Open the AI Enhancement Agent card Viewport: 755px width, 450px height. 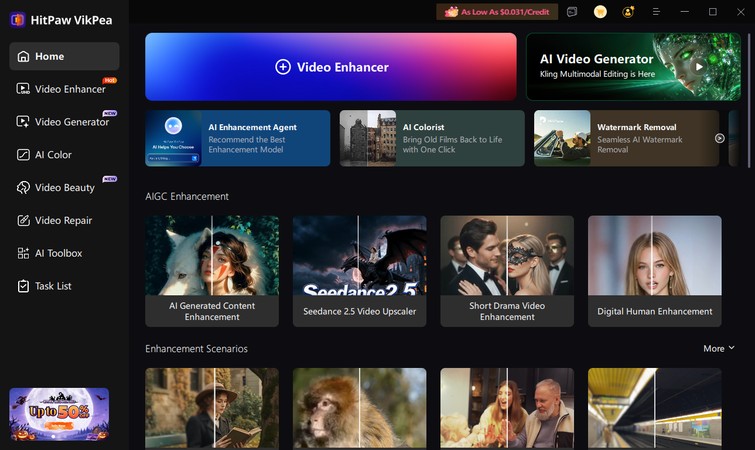click(x=238, y=138)
